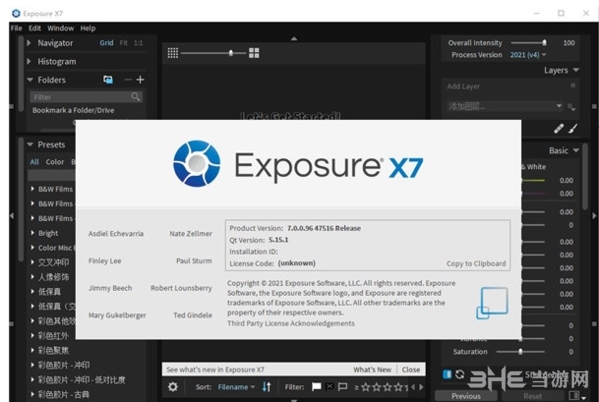
Task: Click the What's New button
Action: (x=372, y=370)
